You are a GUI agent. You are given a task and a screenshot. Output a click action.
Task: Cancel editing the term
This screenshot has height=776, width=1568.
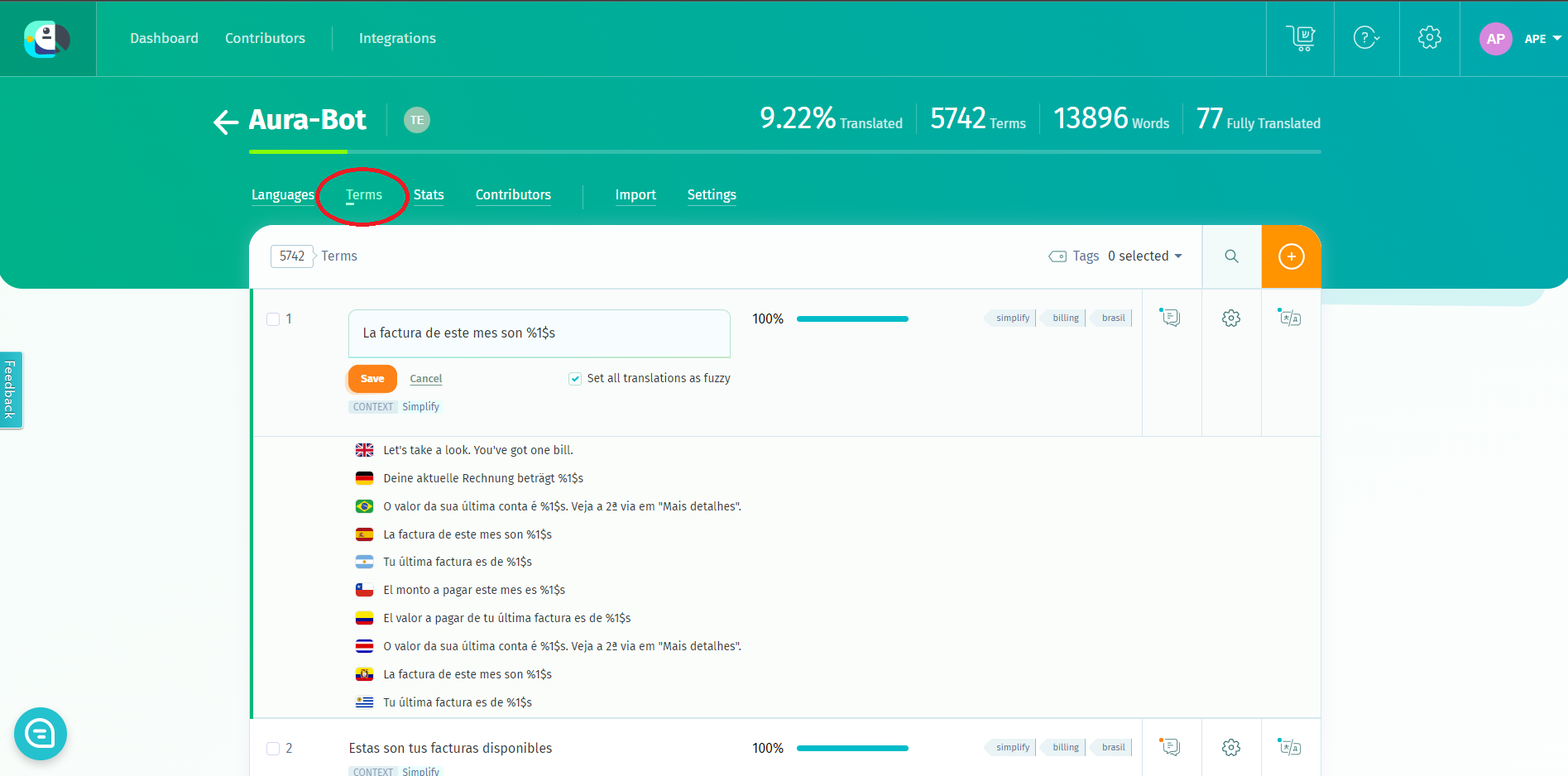[x=426, y=379]
